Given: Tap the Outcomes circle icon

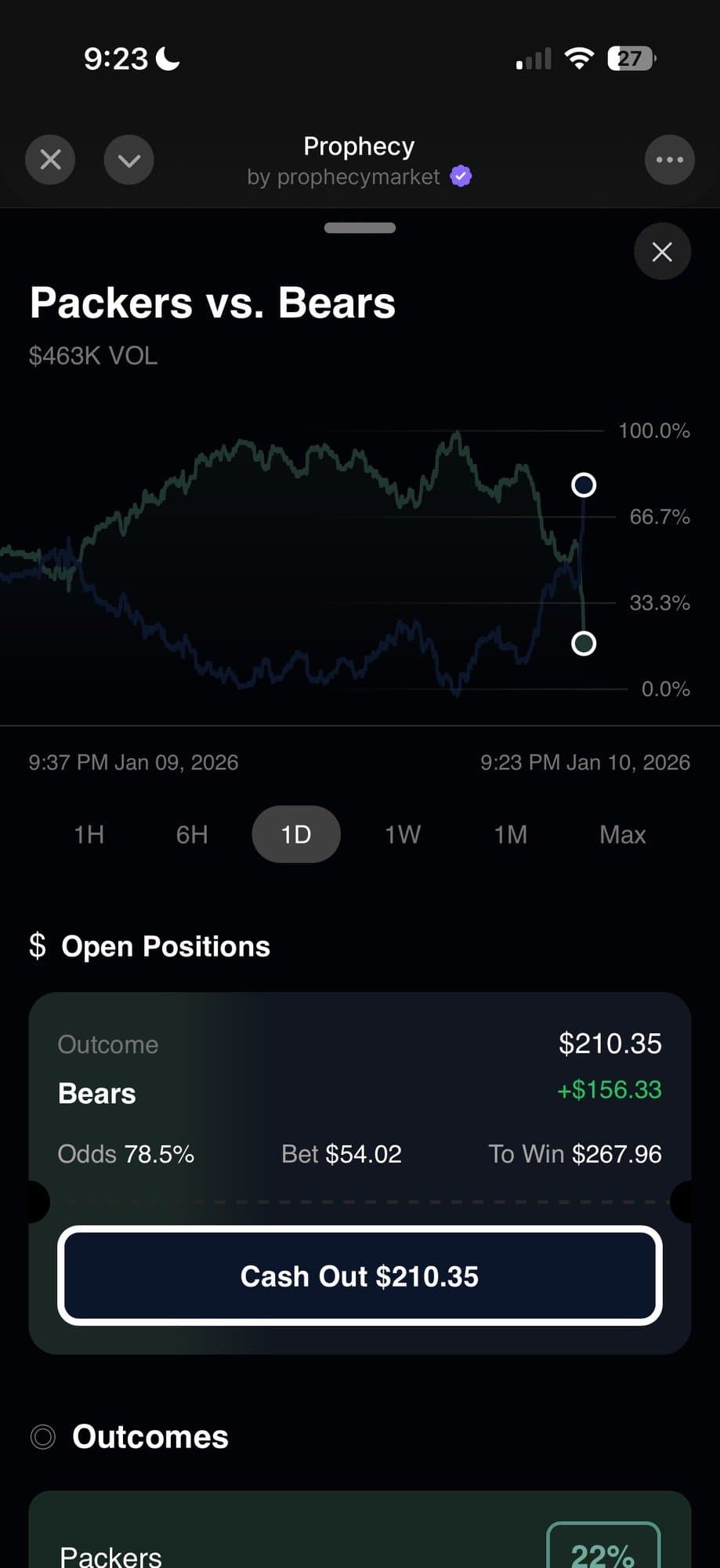Looking at the screenshot, I should [43, 1437].
